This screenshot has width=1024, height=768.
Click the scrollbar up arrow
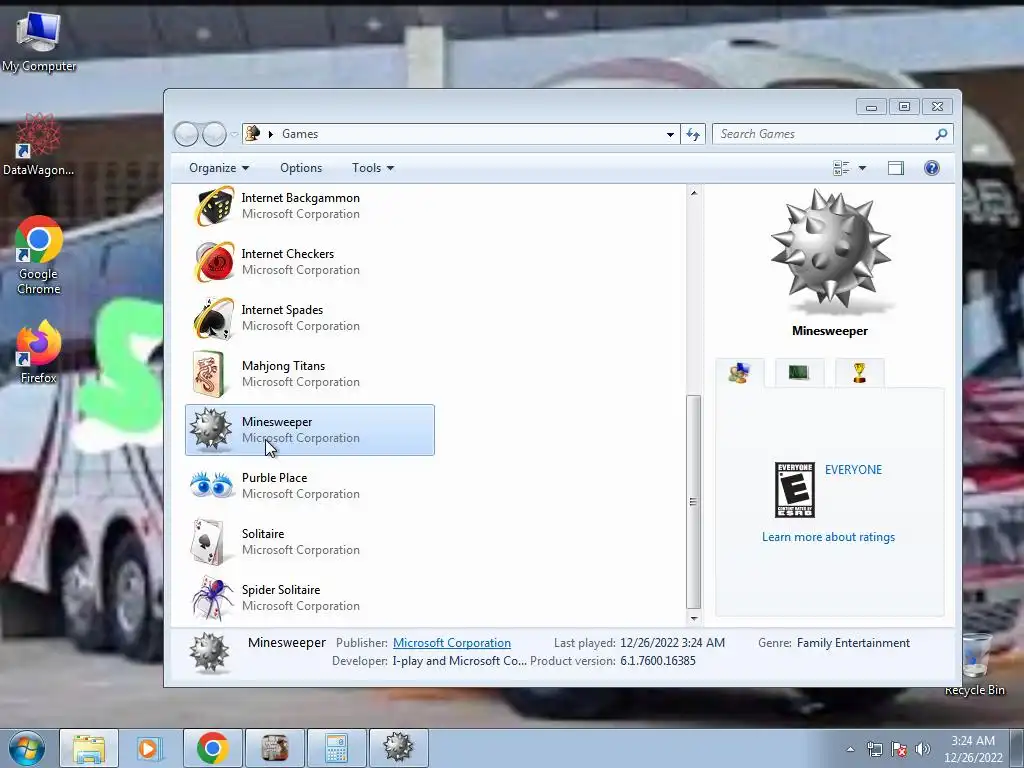(x=694, y=193)
